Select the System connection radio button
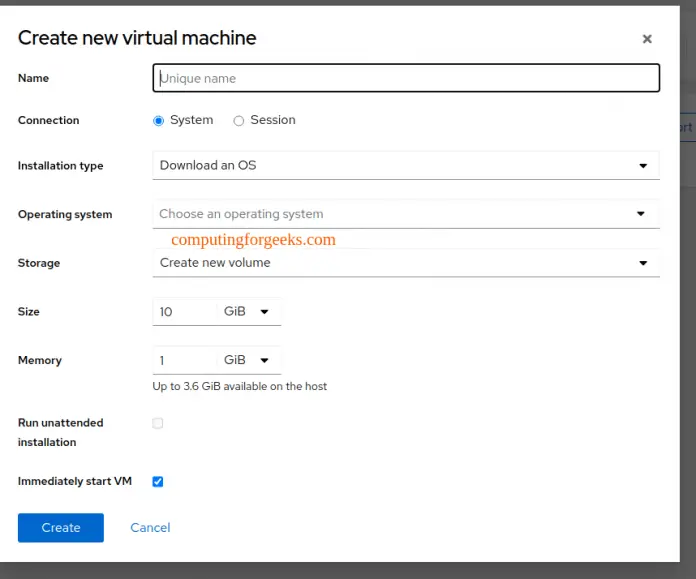696x579 pixels. tap(158, 121)
